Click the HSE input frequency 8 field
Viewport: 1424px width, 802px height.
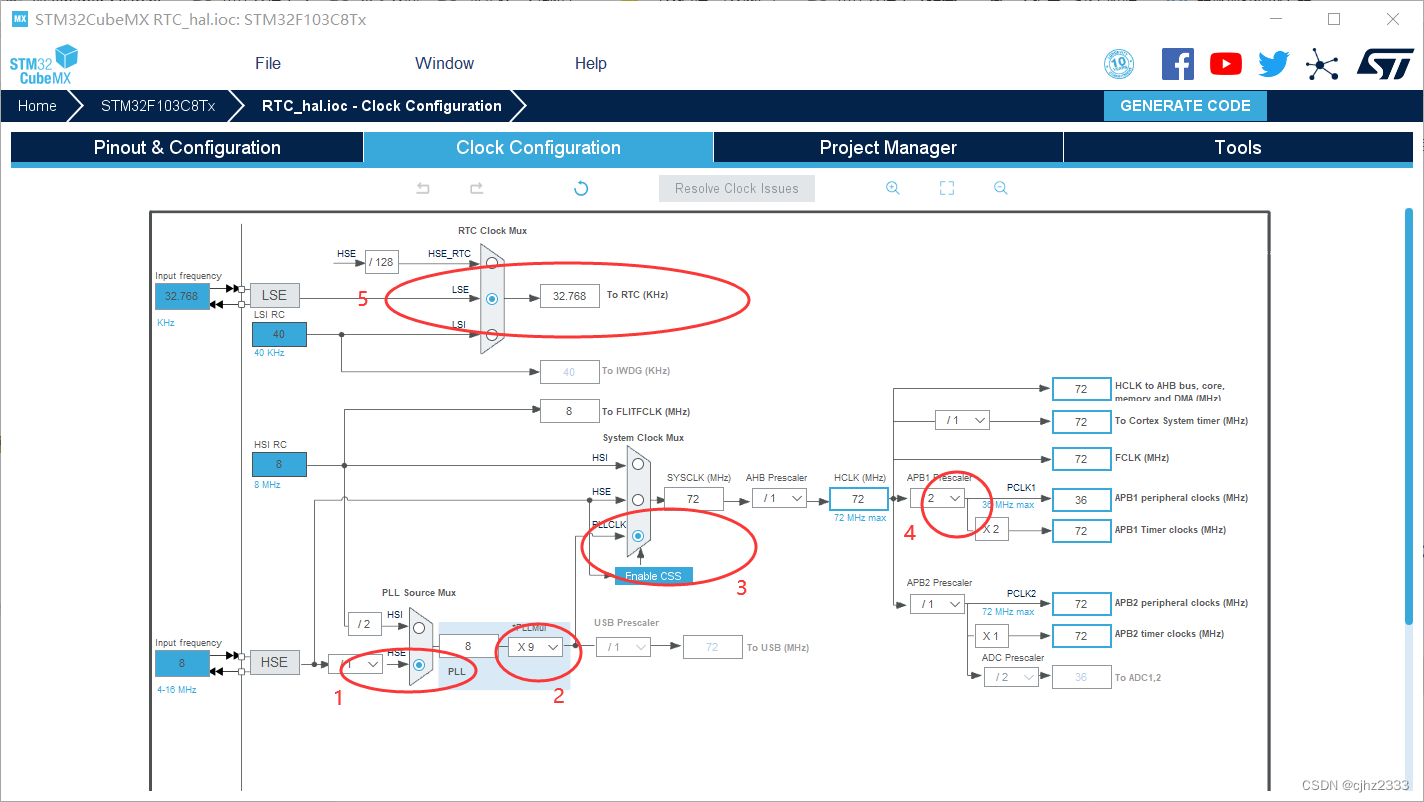(182, 663)
